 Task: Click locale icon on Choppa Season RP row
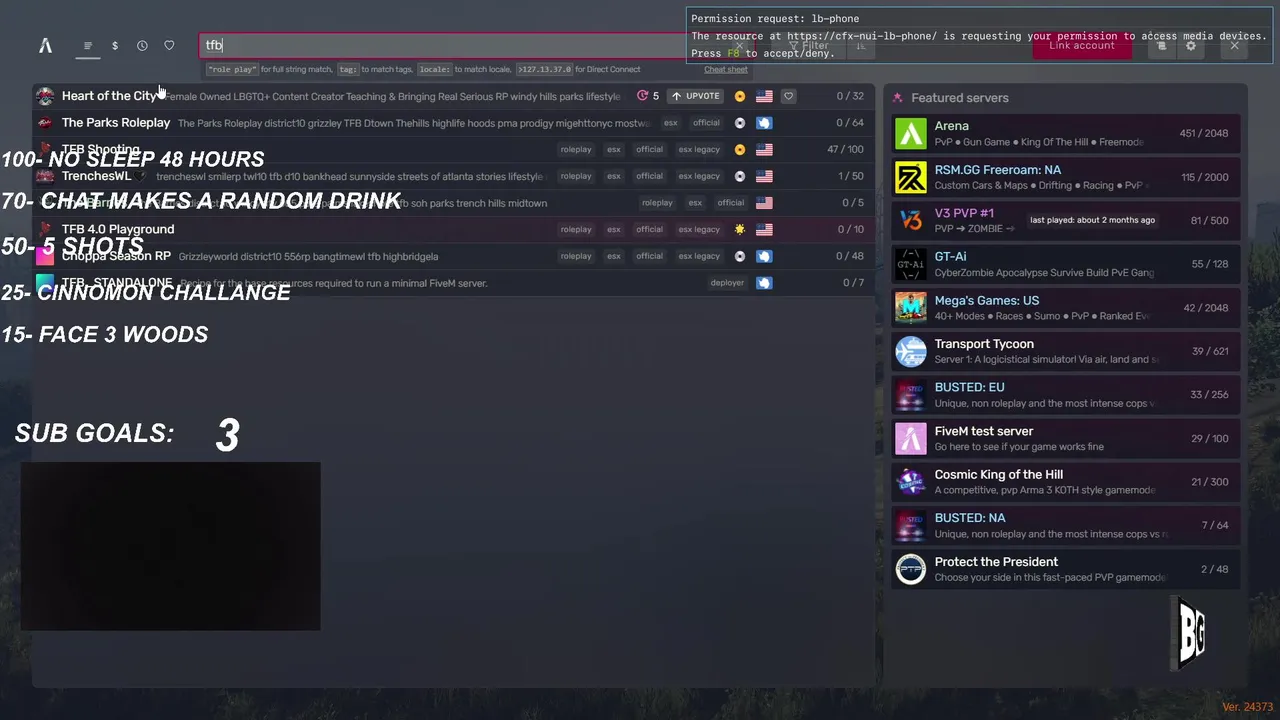tap(764, 256)
